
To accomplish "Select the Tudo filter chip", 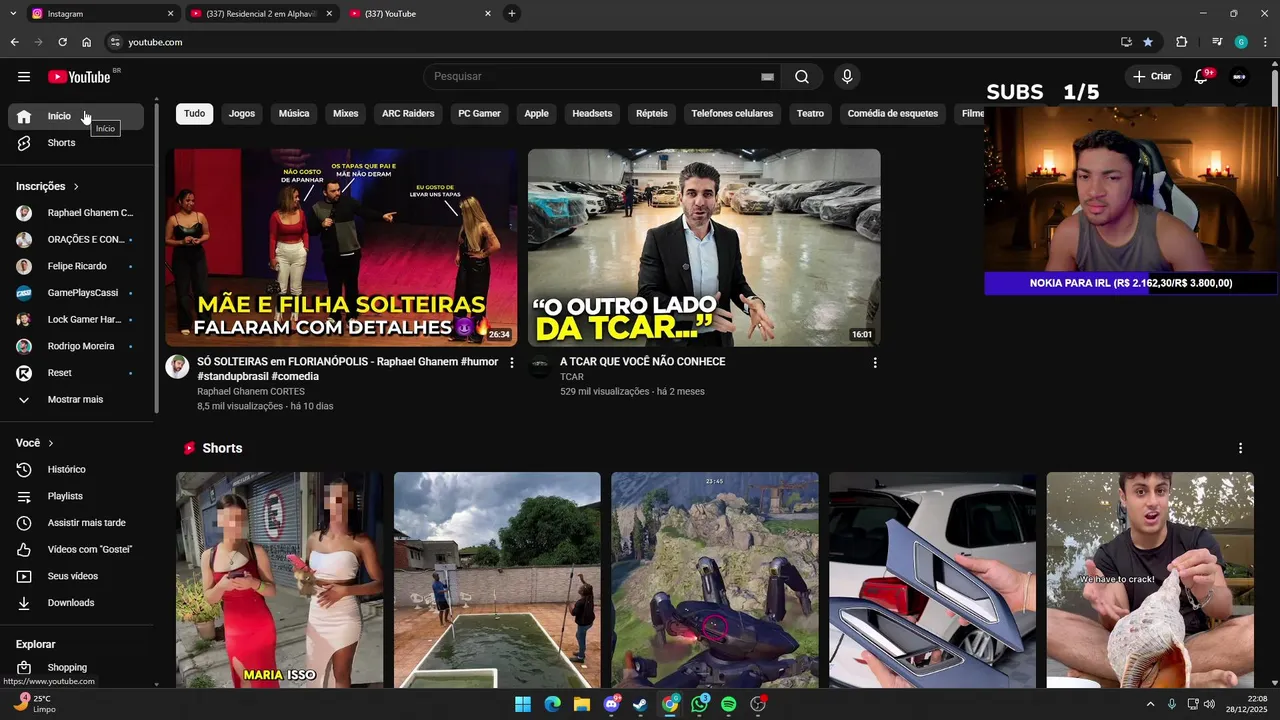I will click(x=195, y=114).
